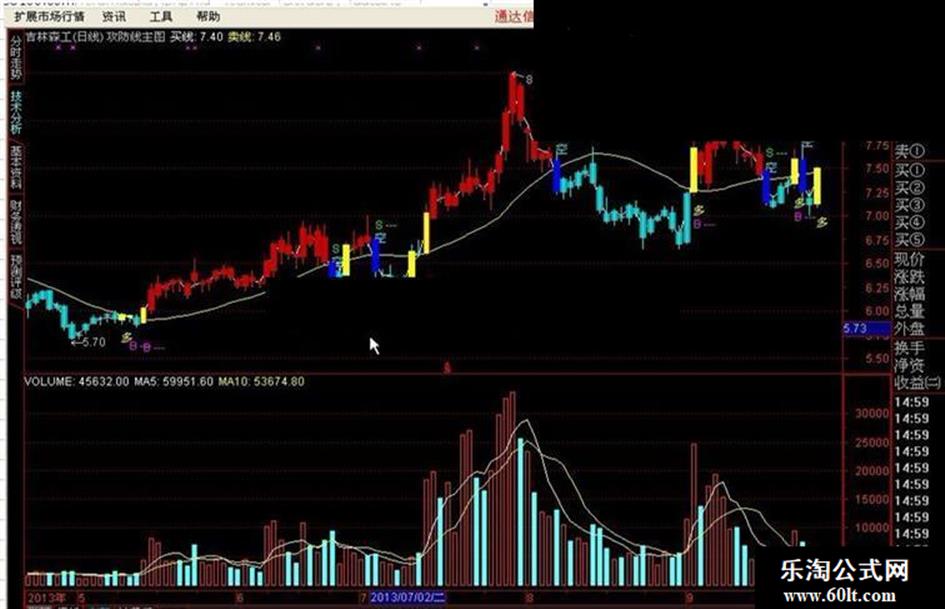Click the 外盘 field label
Viewport: 945px width, 609px height.
909,329
